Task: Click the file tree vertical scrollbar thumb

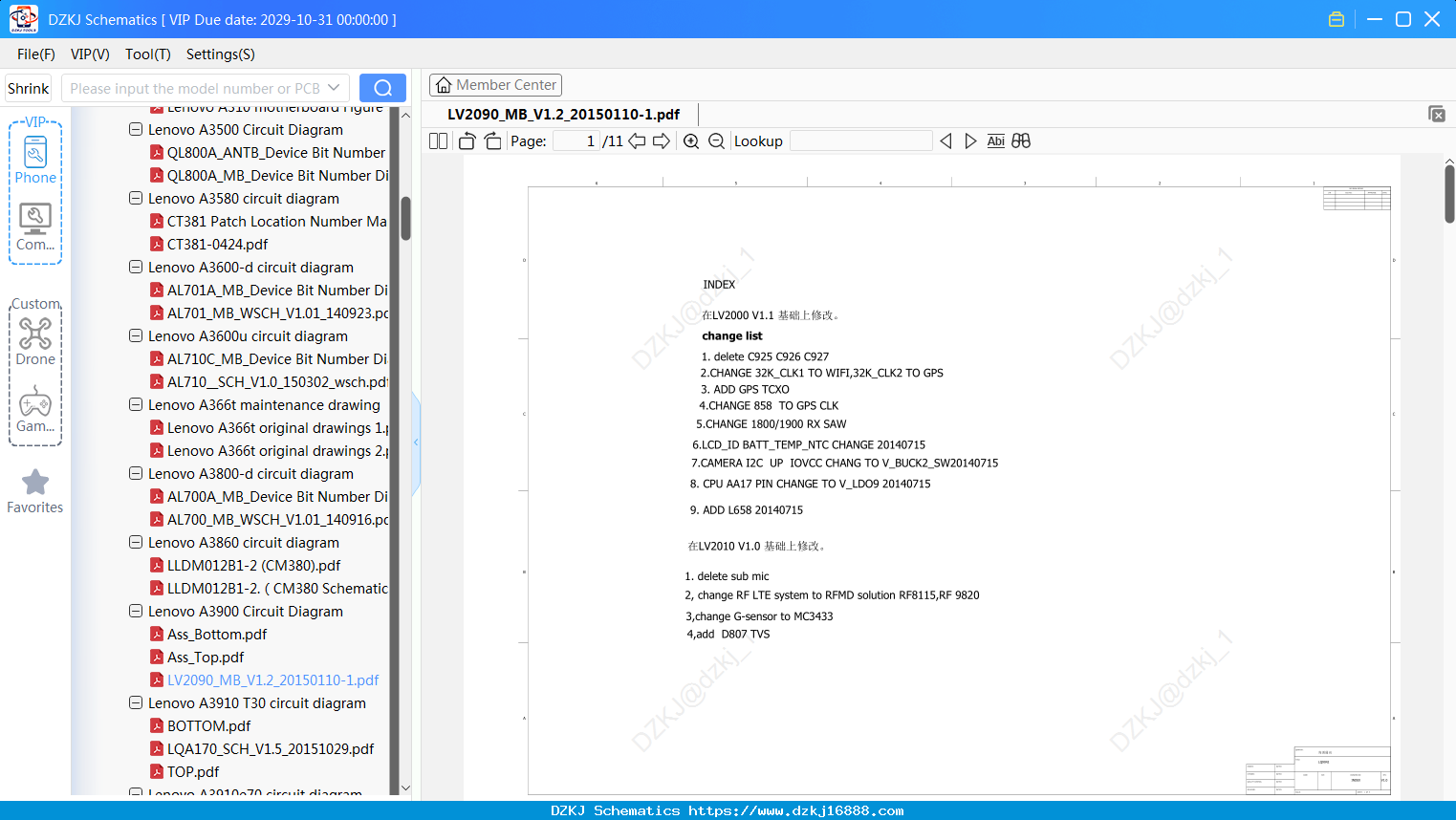Action: click(x=405, y=218)
